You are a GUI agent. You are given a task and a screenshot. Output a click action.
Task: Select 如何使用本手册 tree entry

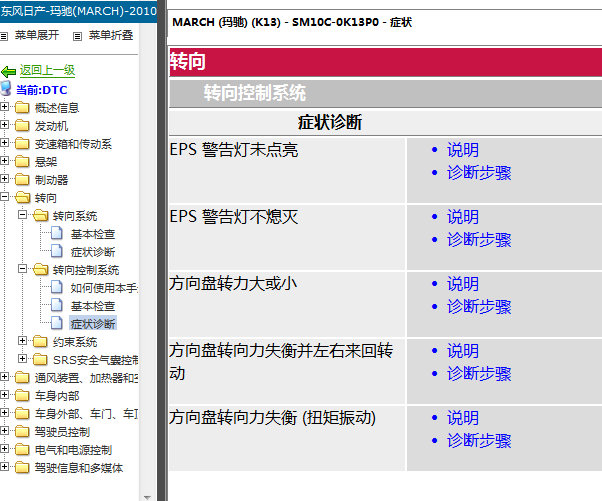(x=104, y=288)
